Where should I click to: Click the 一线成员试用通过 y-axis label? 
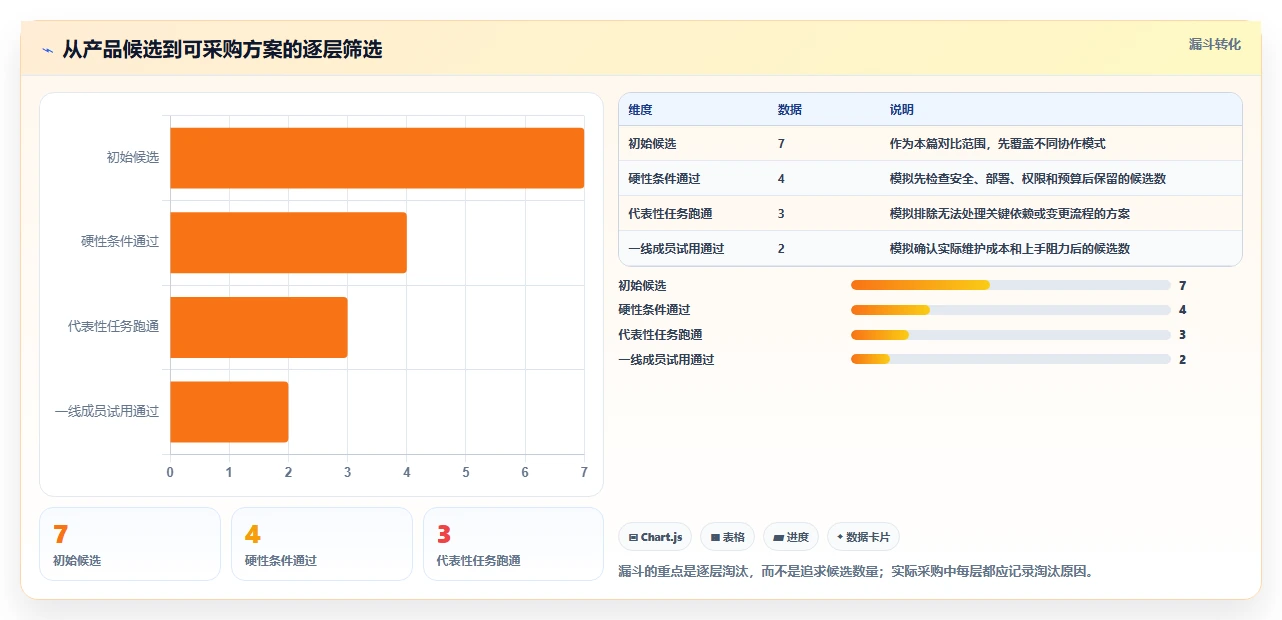pos(107,411)
